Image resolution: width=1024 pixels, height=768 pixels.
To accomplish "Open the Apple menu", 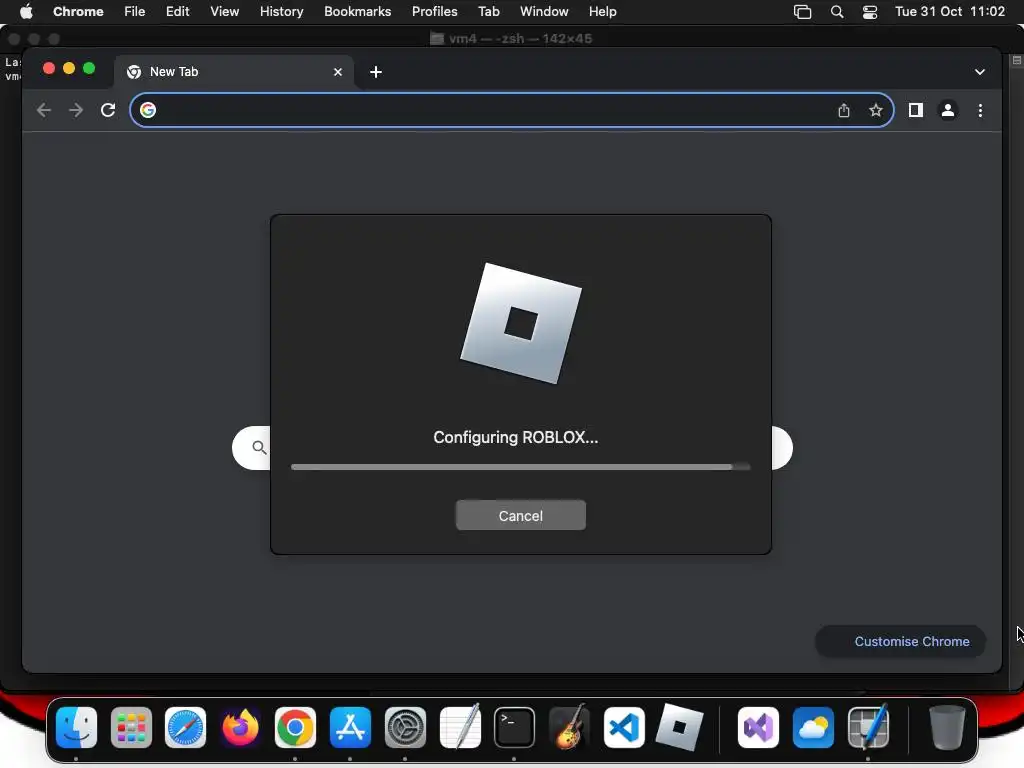I will point(26,11).
